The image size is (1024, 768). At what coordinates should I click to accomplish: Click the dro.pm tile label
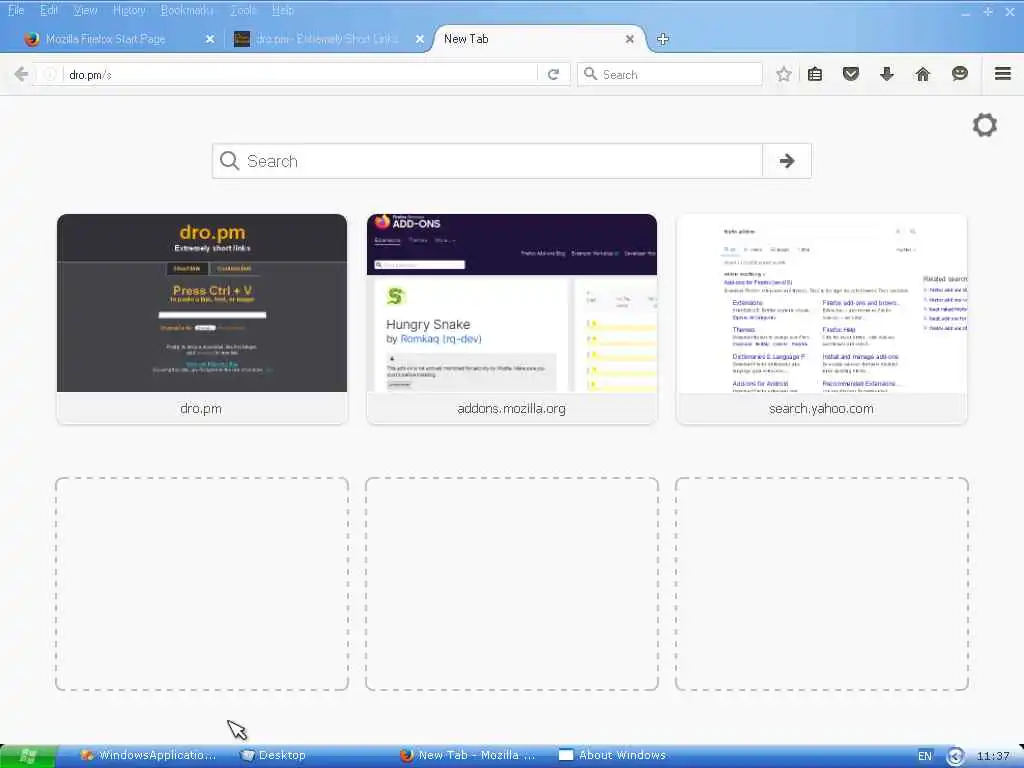[x=201, y=409]
